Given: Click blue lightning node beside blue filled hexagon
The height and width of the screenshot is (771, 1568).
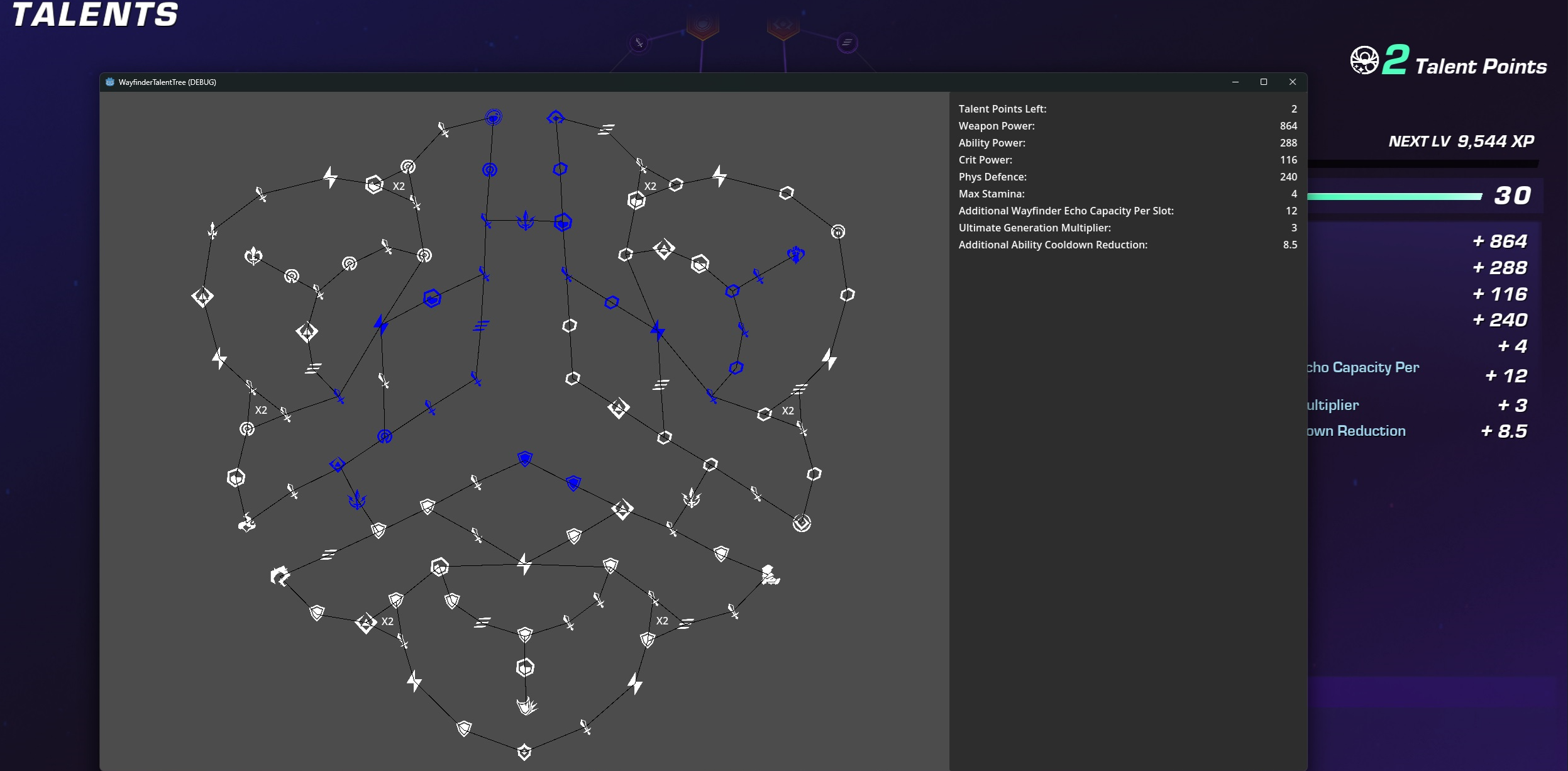Looking at the screenshot, I should tap(381, 325).
